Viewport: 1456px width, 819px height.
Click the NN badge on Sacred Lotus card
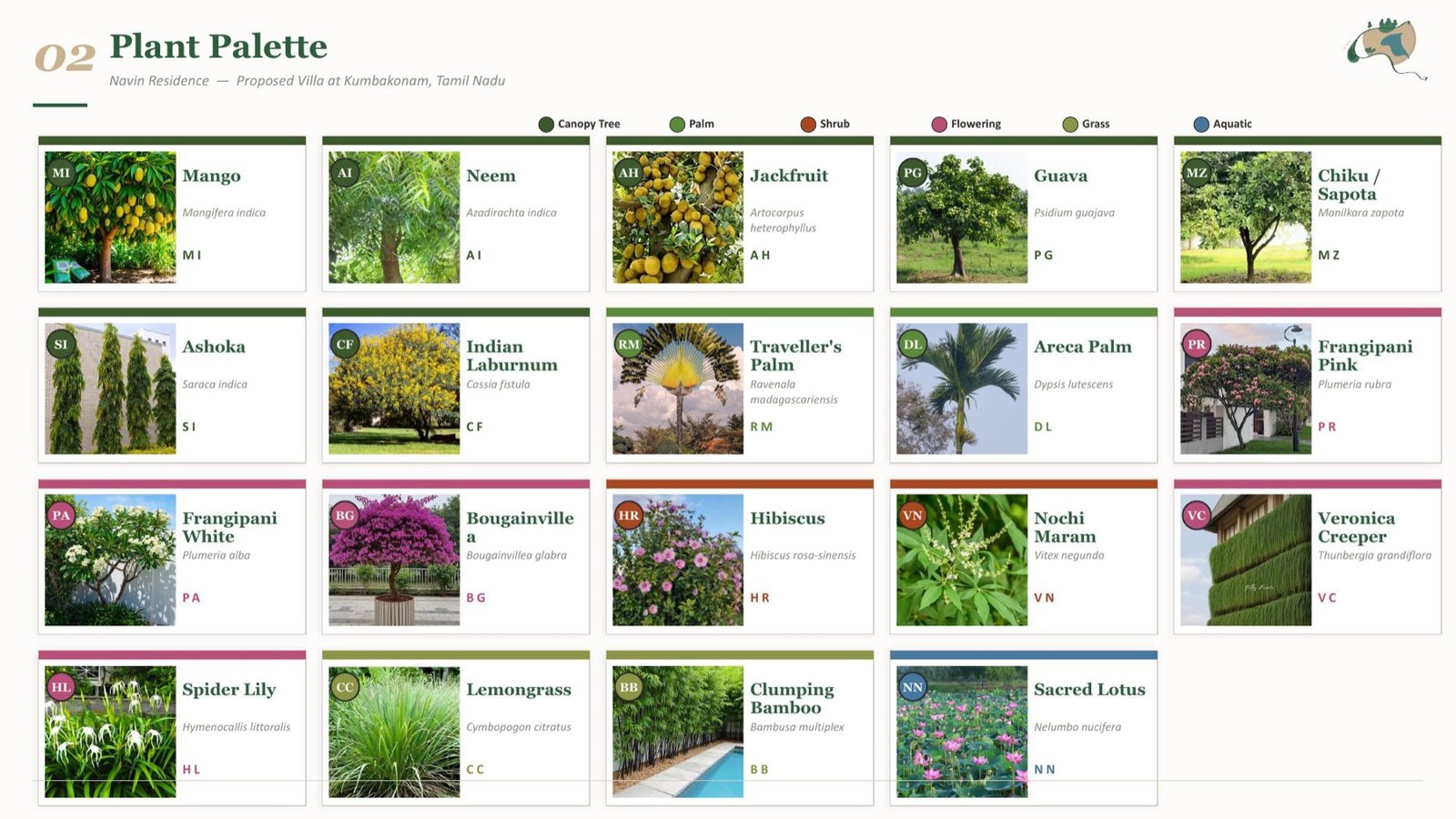tap(913, 687)
